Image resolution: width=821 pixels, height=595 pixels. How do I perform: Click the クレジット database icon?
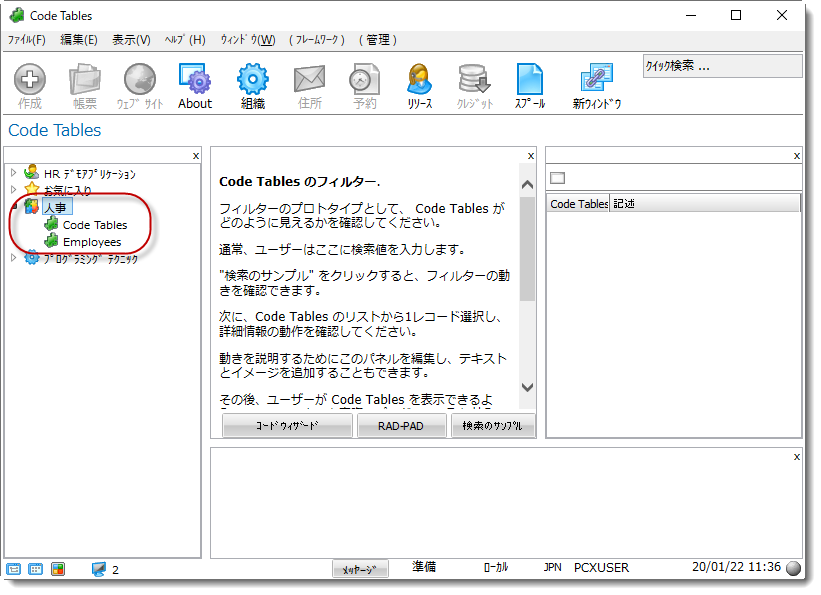pyautogui.click(x=474, y=79)
